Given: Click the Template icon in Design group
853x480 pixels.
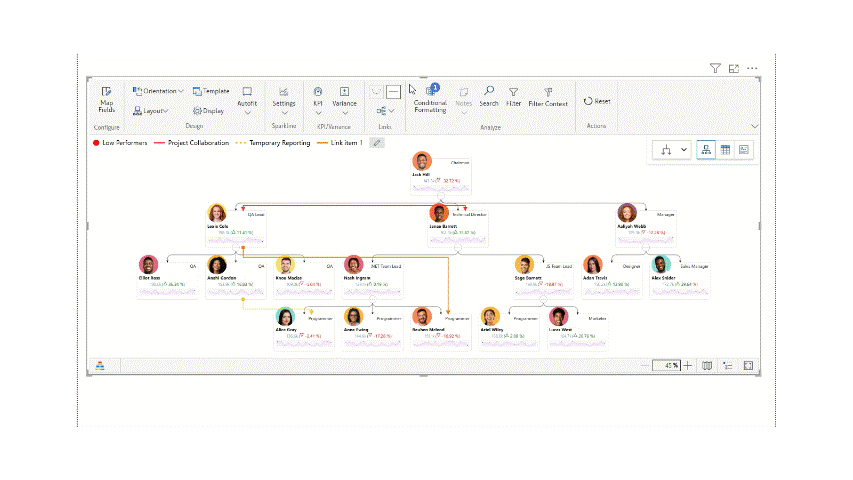Looking at the screenshot, I should [x=211, y=91].
